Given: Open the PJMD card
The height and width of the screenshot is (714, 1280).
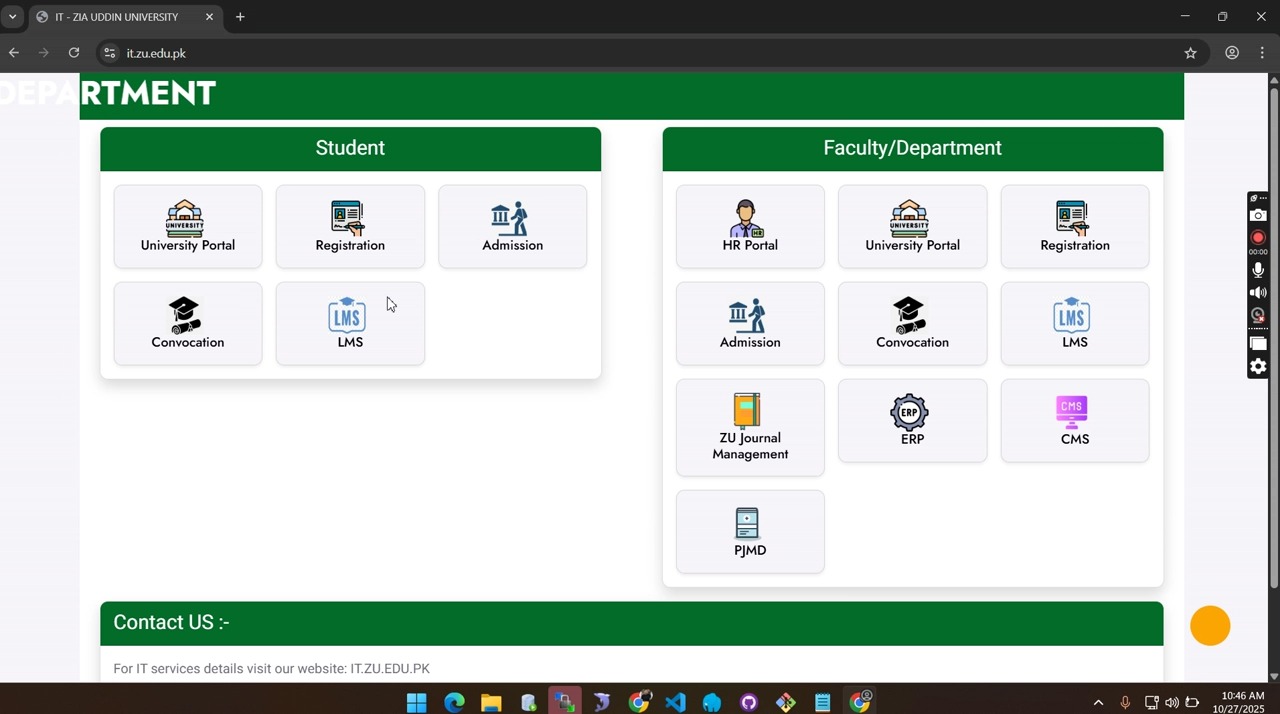Looking at the screenshot, I should click(x=750, y=531).
